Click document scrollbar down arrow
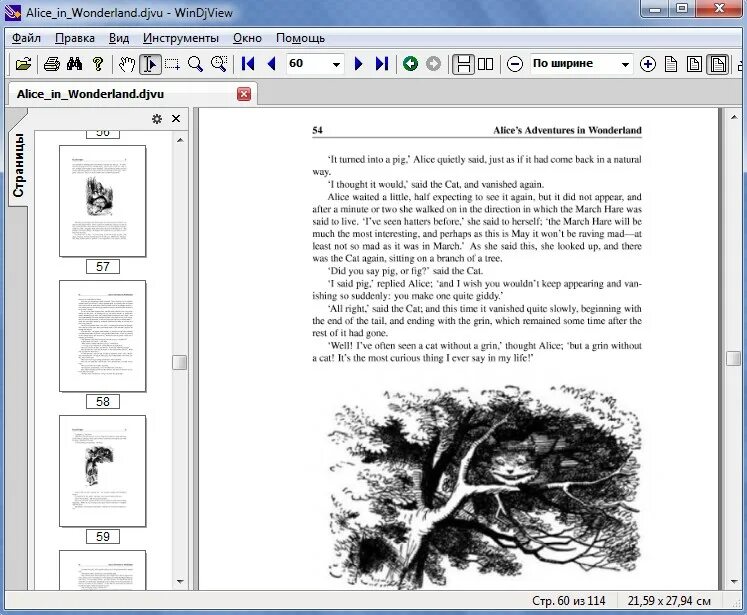The image size is (747, 615). [734, 581]
